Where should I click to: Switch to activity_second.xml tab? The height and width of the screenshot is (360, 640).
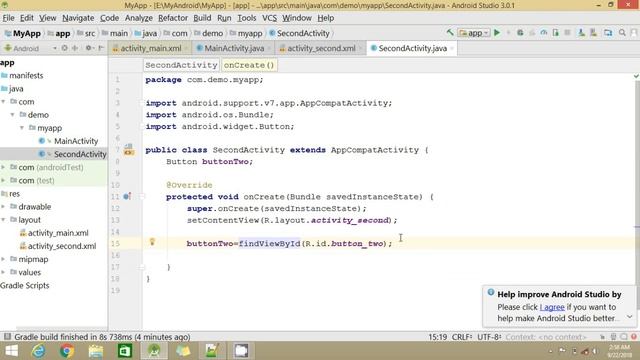pyautogui.click(x=321, y=48)
